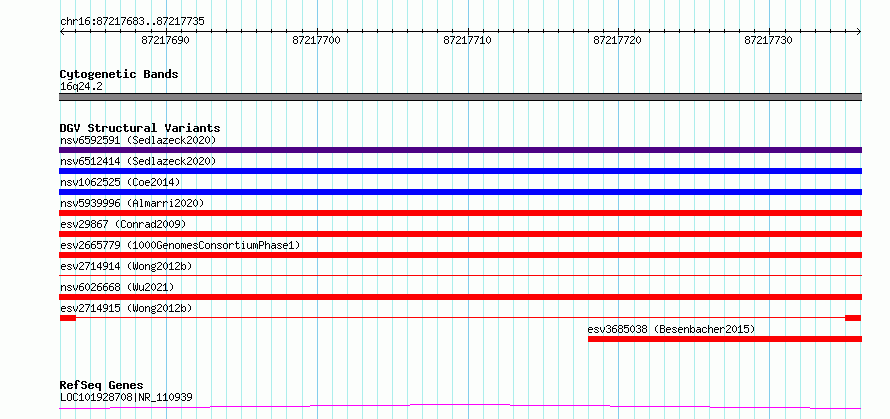Click ruler position 87217690
The image size is (890, 419).
click(x=165, y=40)
